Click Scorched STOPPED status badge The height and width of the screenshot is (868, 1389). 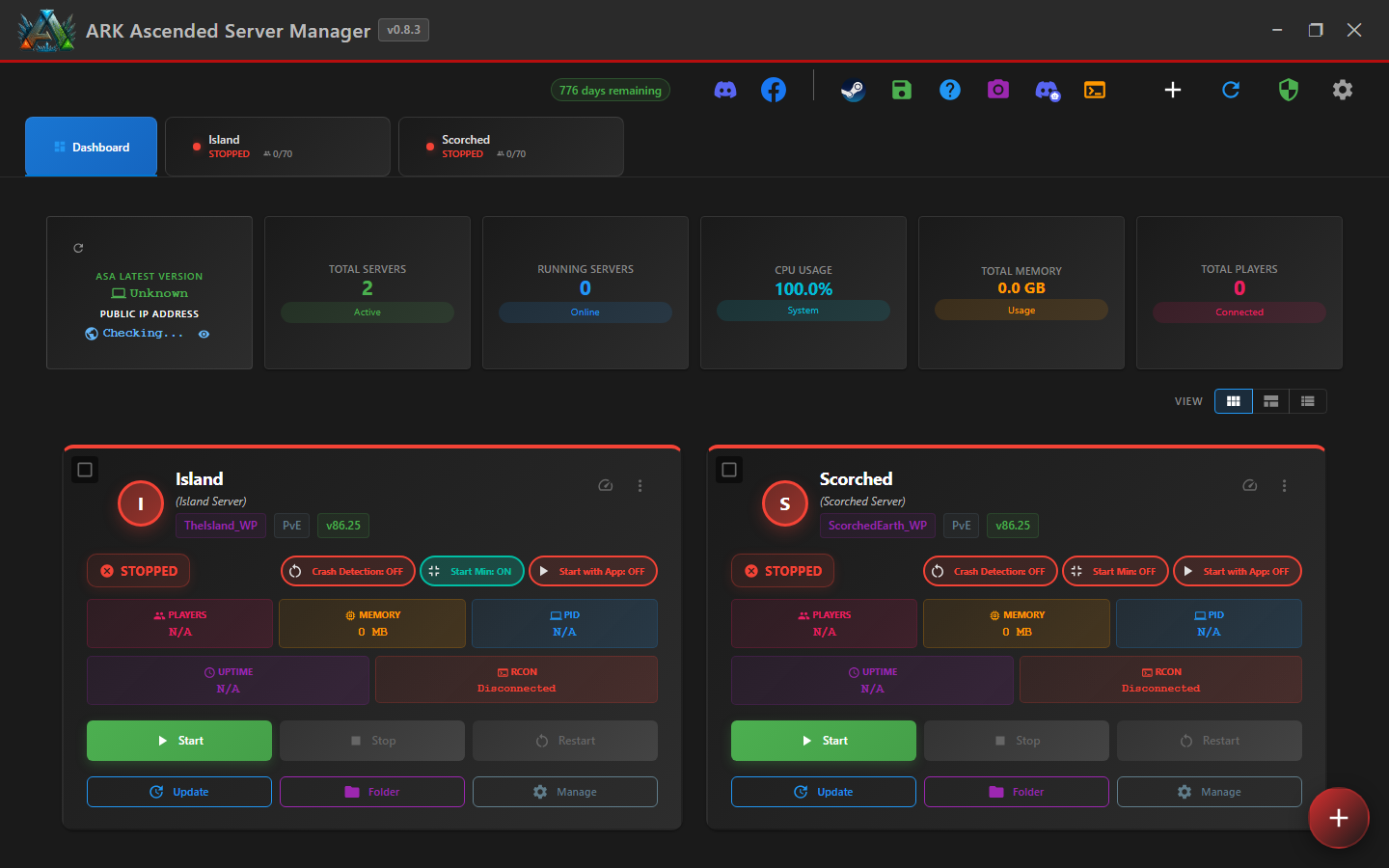point(783,571)
